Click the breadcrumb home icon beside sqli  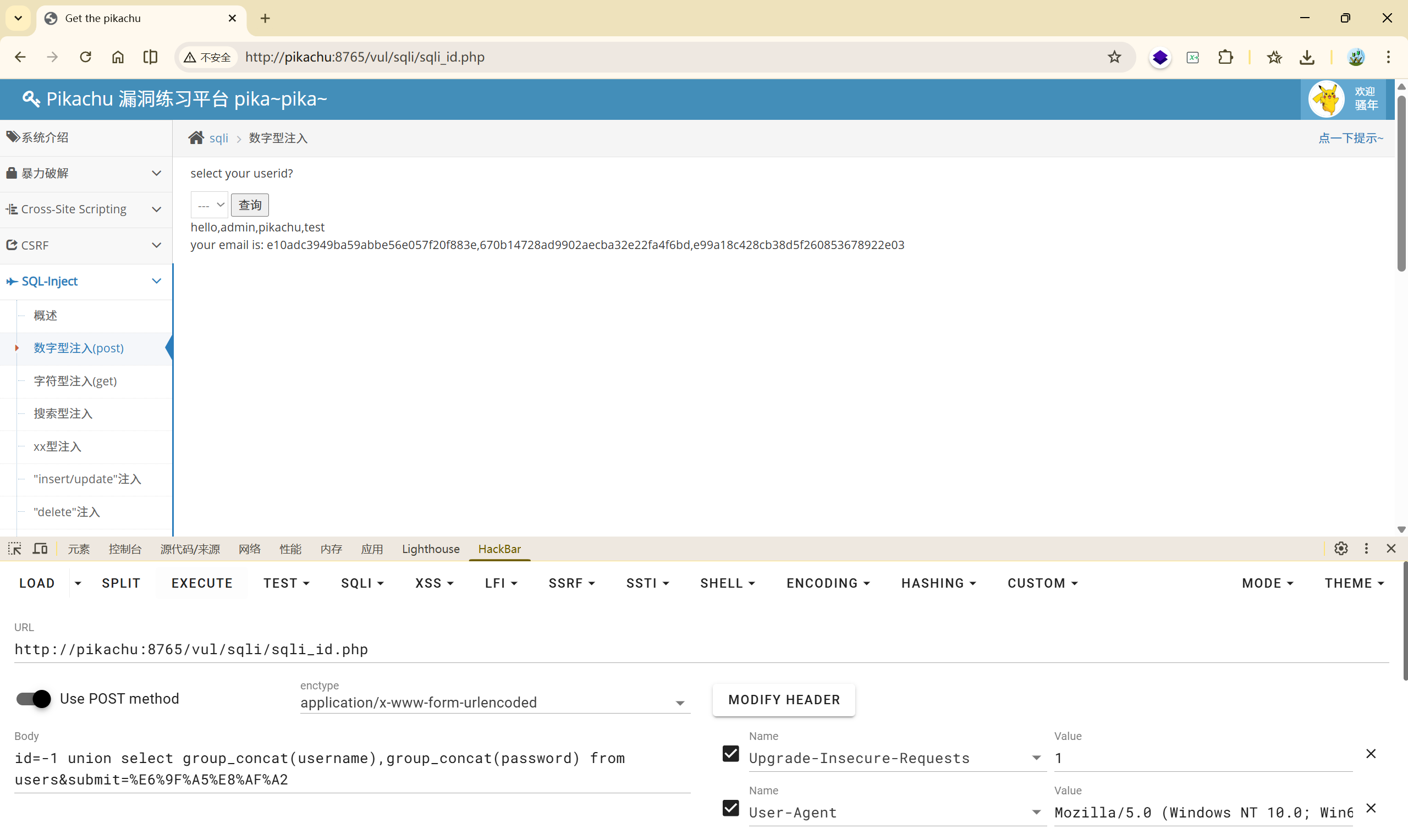point(196,138)
